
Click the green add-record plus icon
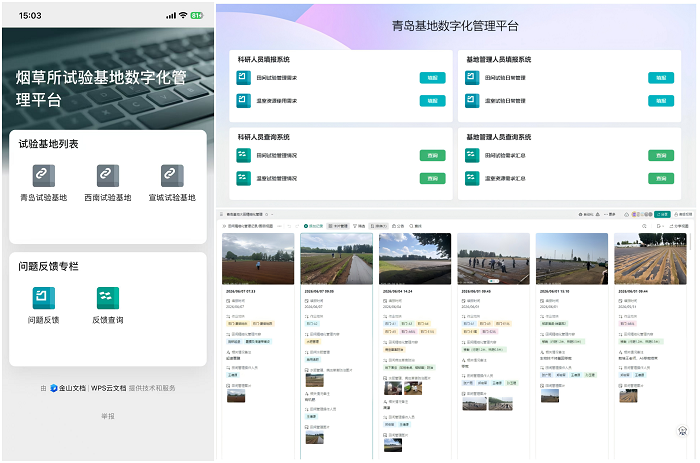point(306,226)
